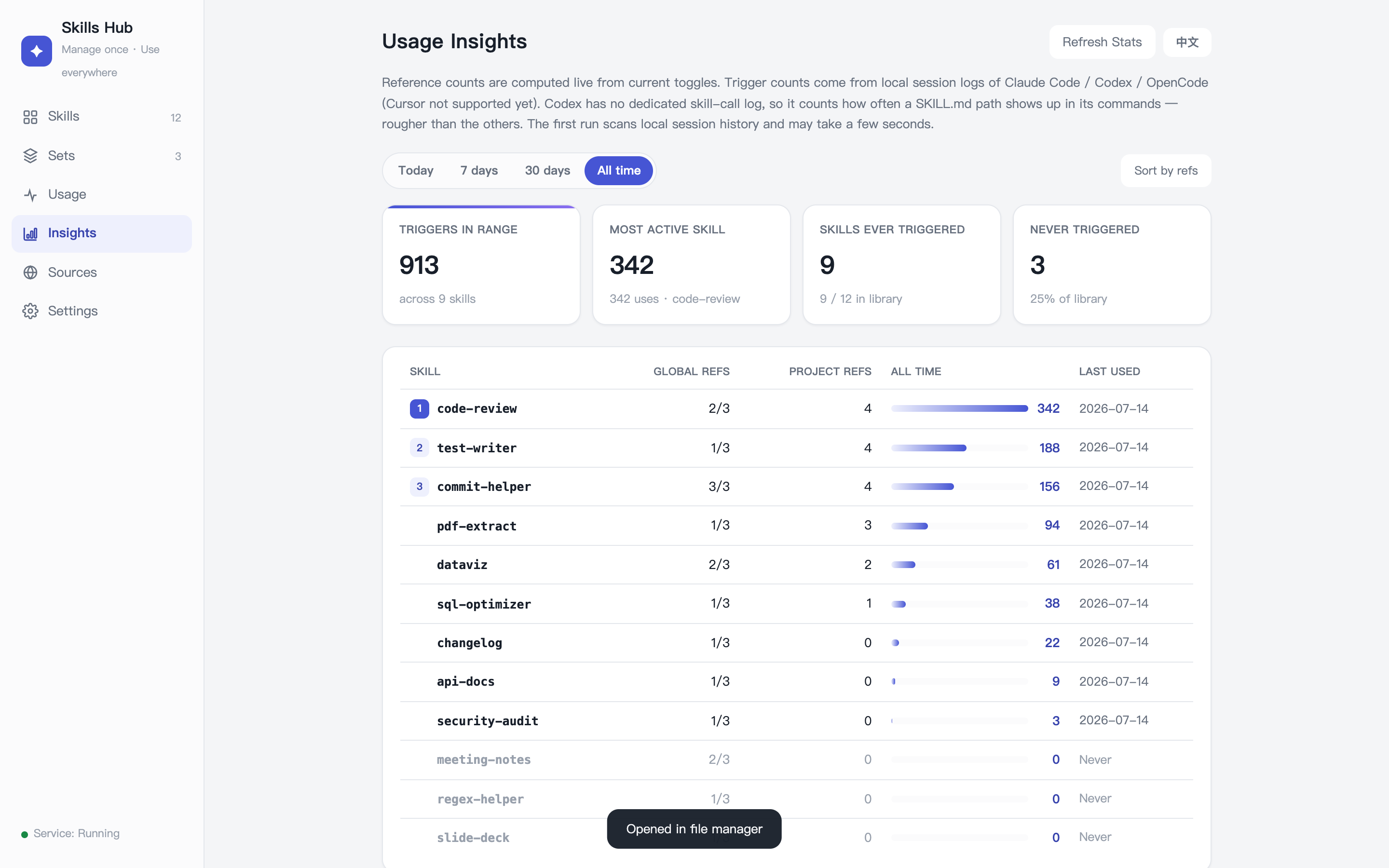
Task: Click the regex-helper skill name
Action: tap(480, 799)
